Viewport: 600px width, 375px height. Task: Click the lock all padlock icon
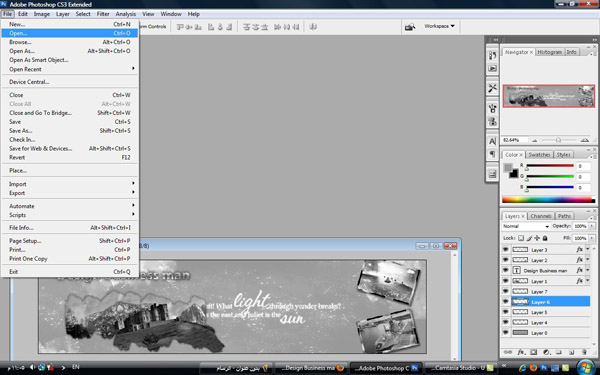tap(545, 238)
